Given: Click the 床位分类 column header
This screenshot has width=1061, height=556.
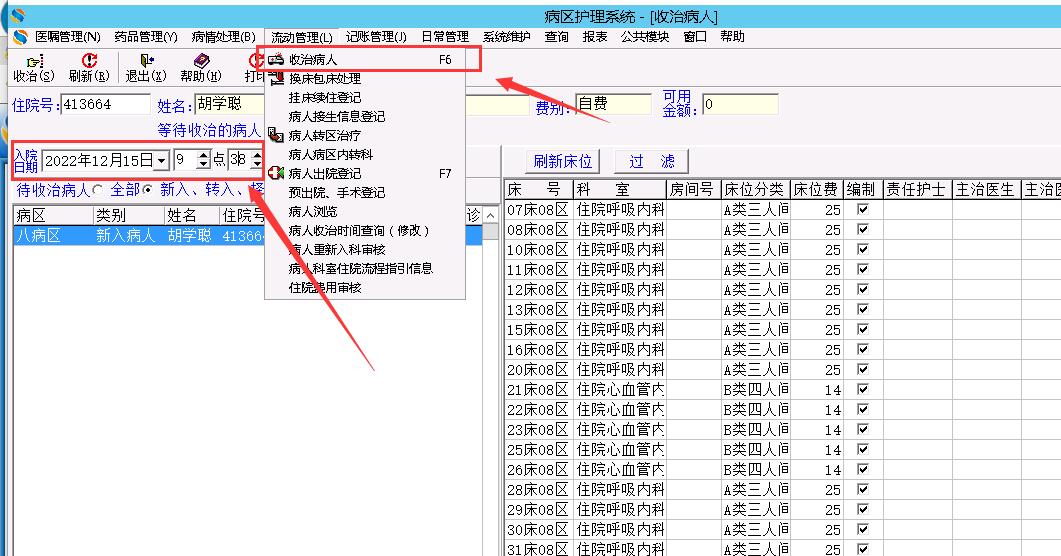Looking at the screenshot, I should (x=755, y=189).
